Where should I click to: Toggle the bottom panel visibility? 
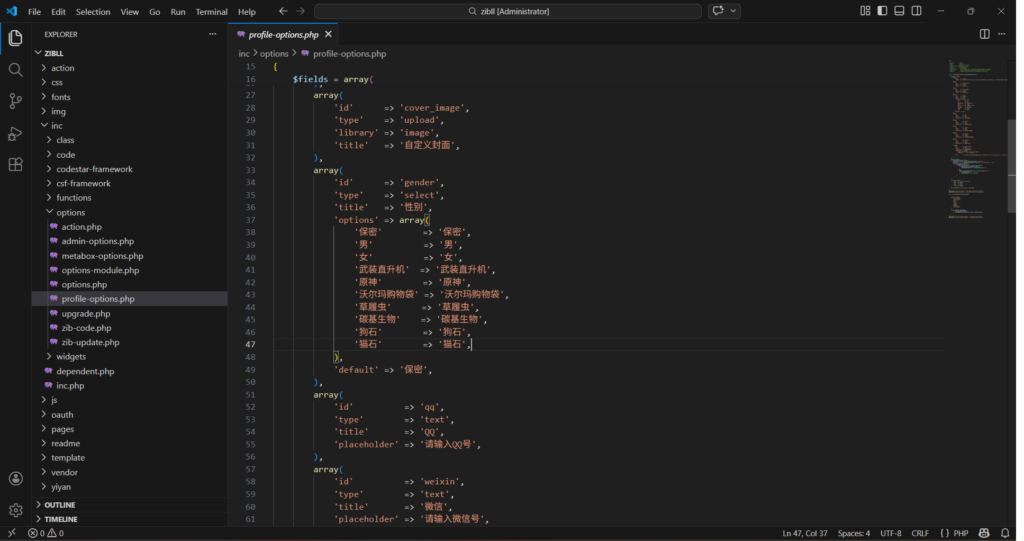[899, 11]
